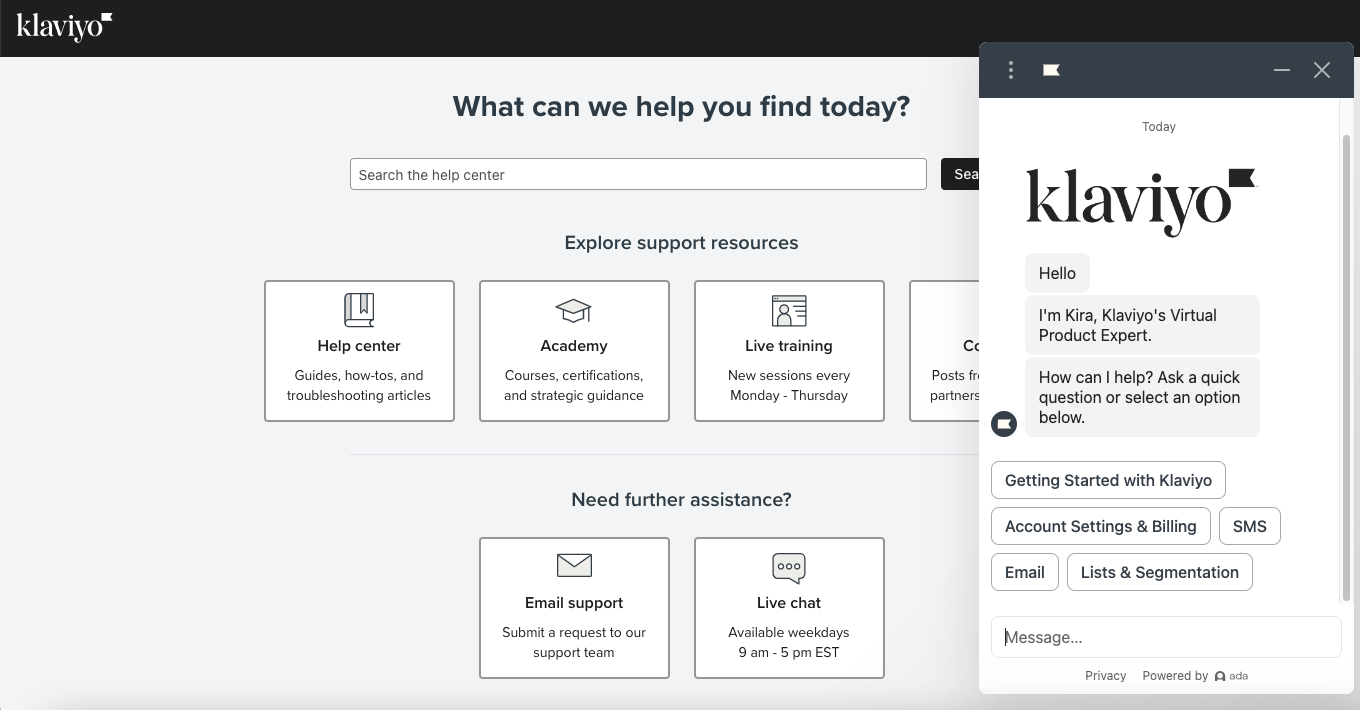
Task: Focus the chat Message input field
Action: 1165,637
